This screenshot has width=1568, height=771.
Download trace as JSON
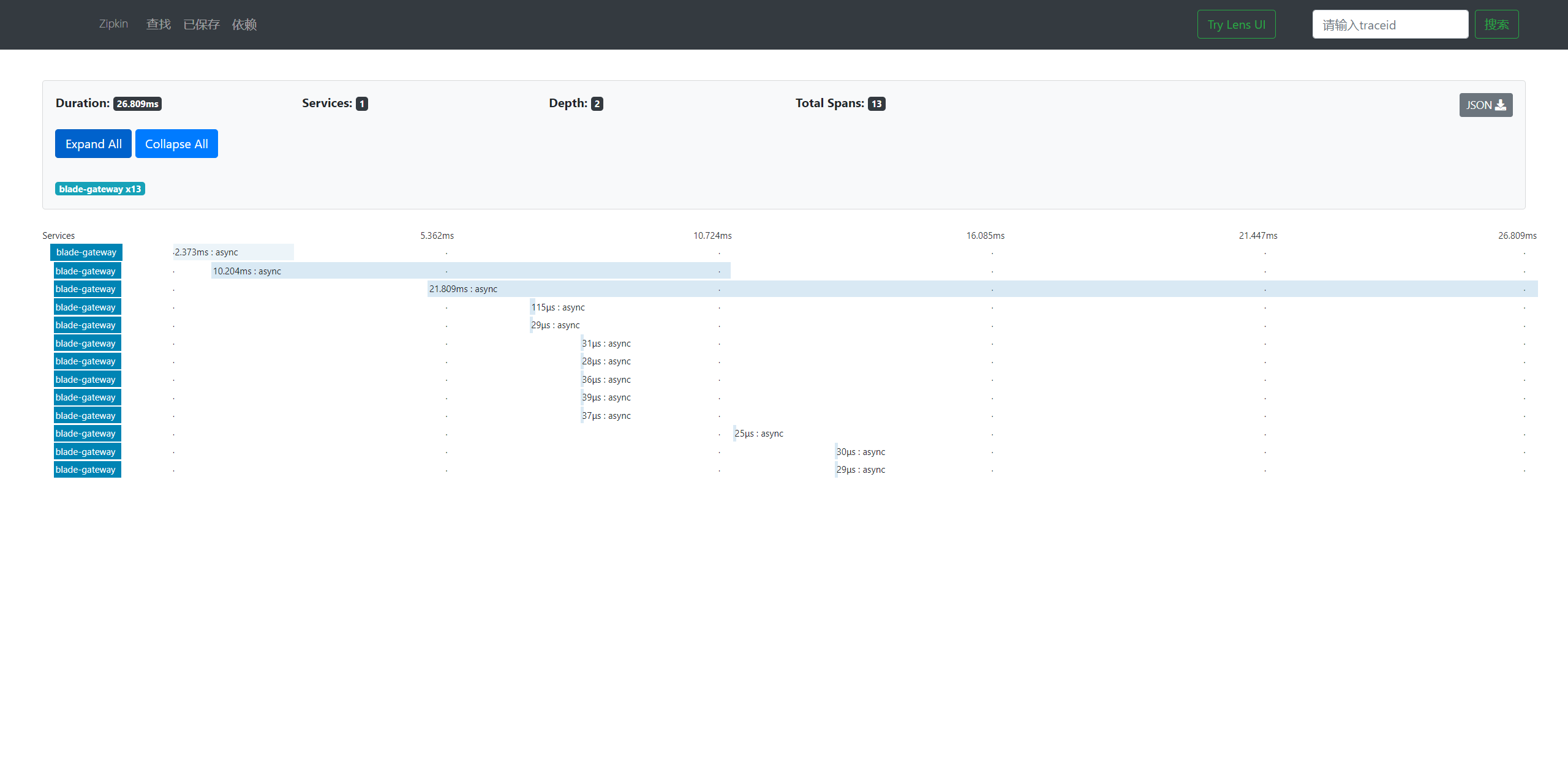(x=1485, y=105)
